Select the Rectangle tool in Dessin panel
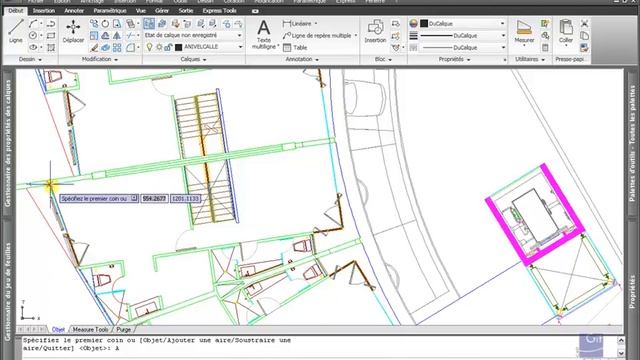This screenshot has width=640, height=360. [51, 36]
